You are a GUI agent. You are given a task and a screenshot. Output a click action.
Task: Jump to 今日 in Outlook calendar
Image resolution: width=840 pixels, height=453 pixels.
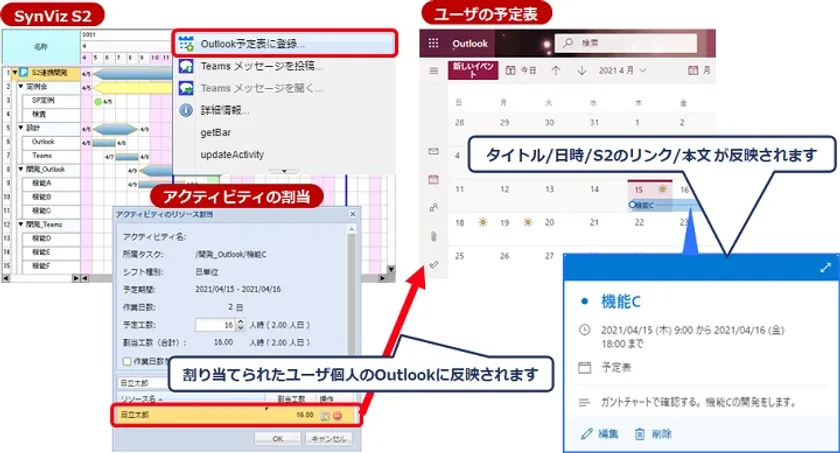521,70
